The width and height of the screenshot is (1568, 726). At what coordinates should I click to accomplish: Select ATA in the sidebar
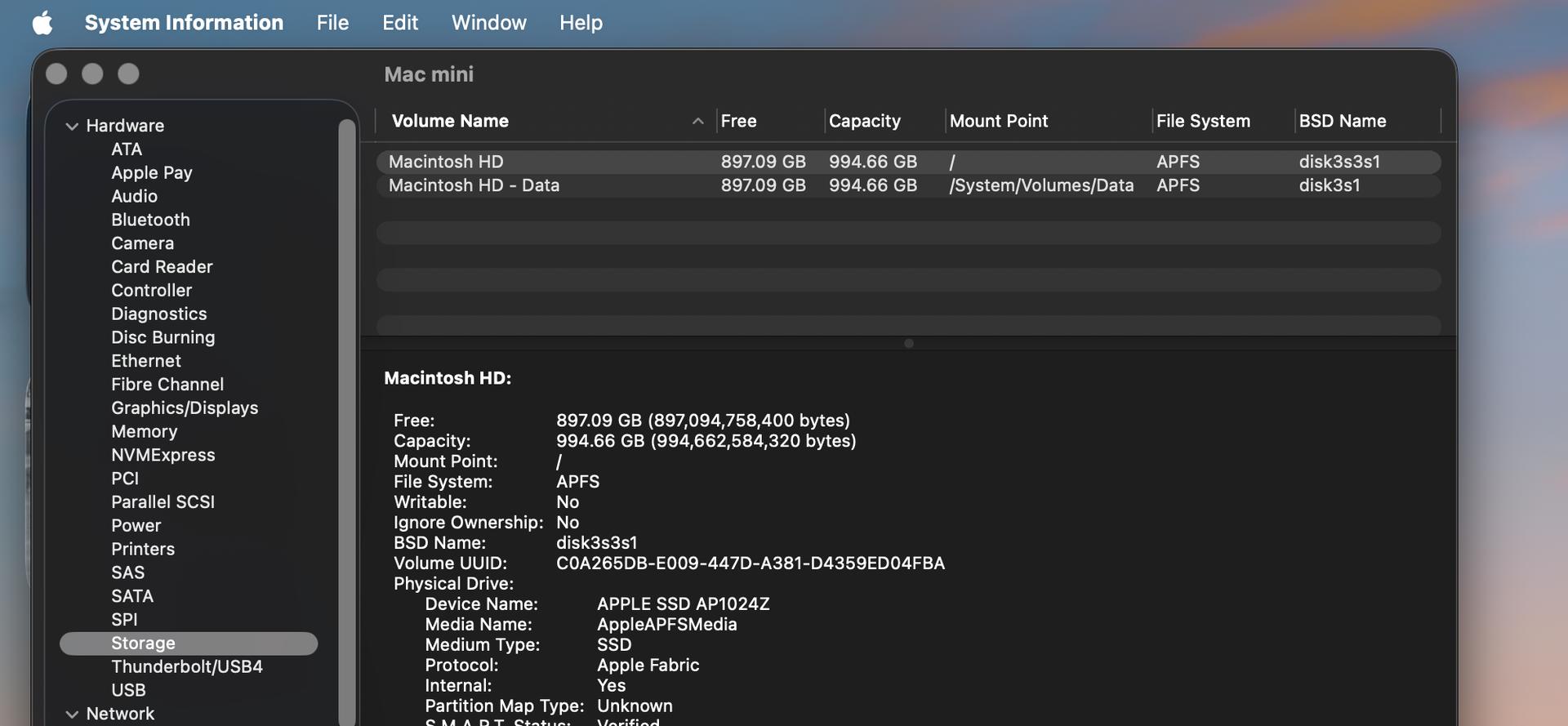127,149
